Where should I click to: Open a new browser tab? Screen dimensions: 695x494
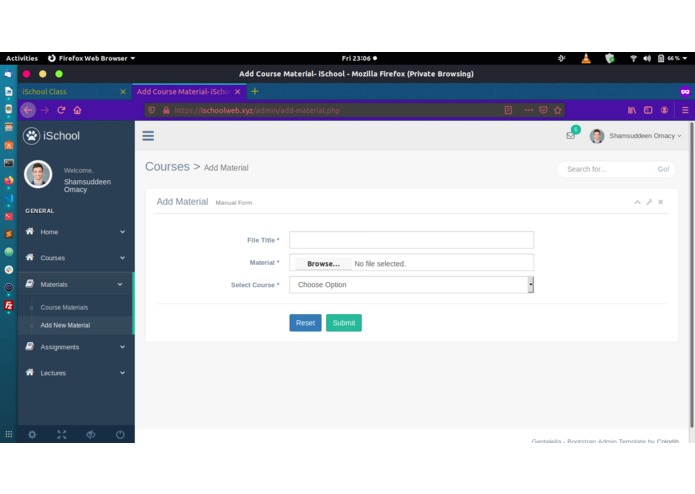pos(255,91)
